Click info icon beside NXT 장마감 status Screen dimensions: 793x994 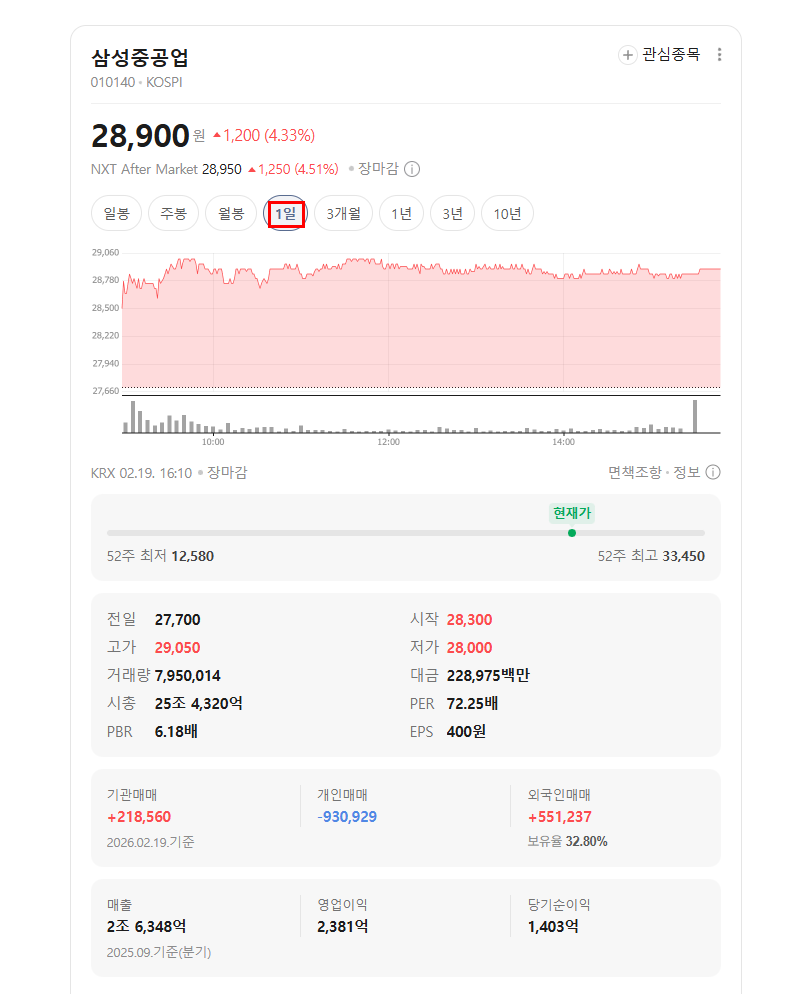(x=412, y=169)
